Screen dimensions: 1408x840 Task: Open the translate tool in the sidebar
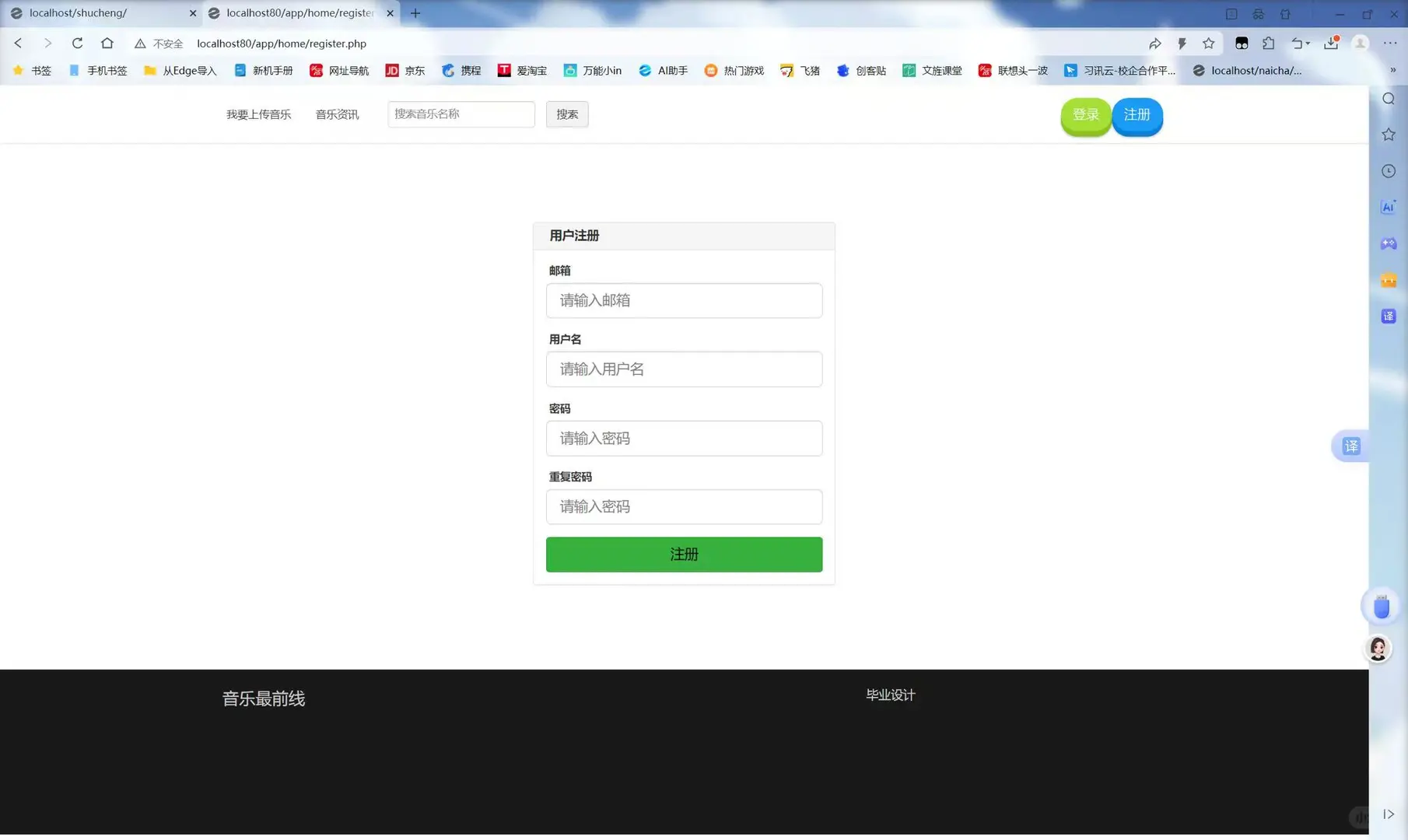1388,316
